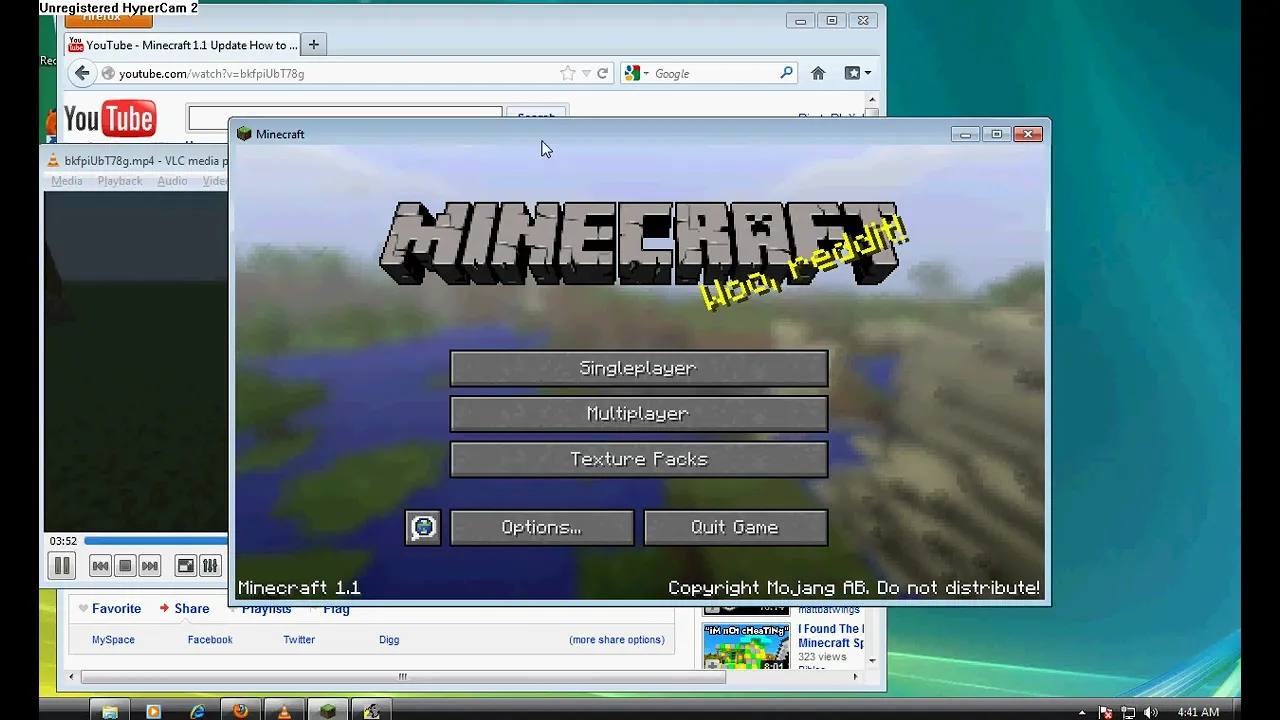Open Minecraft Texture Packs screen
This screenshot has width=1280, height=720.
638,459
